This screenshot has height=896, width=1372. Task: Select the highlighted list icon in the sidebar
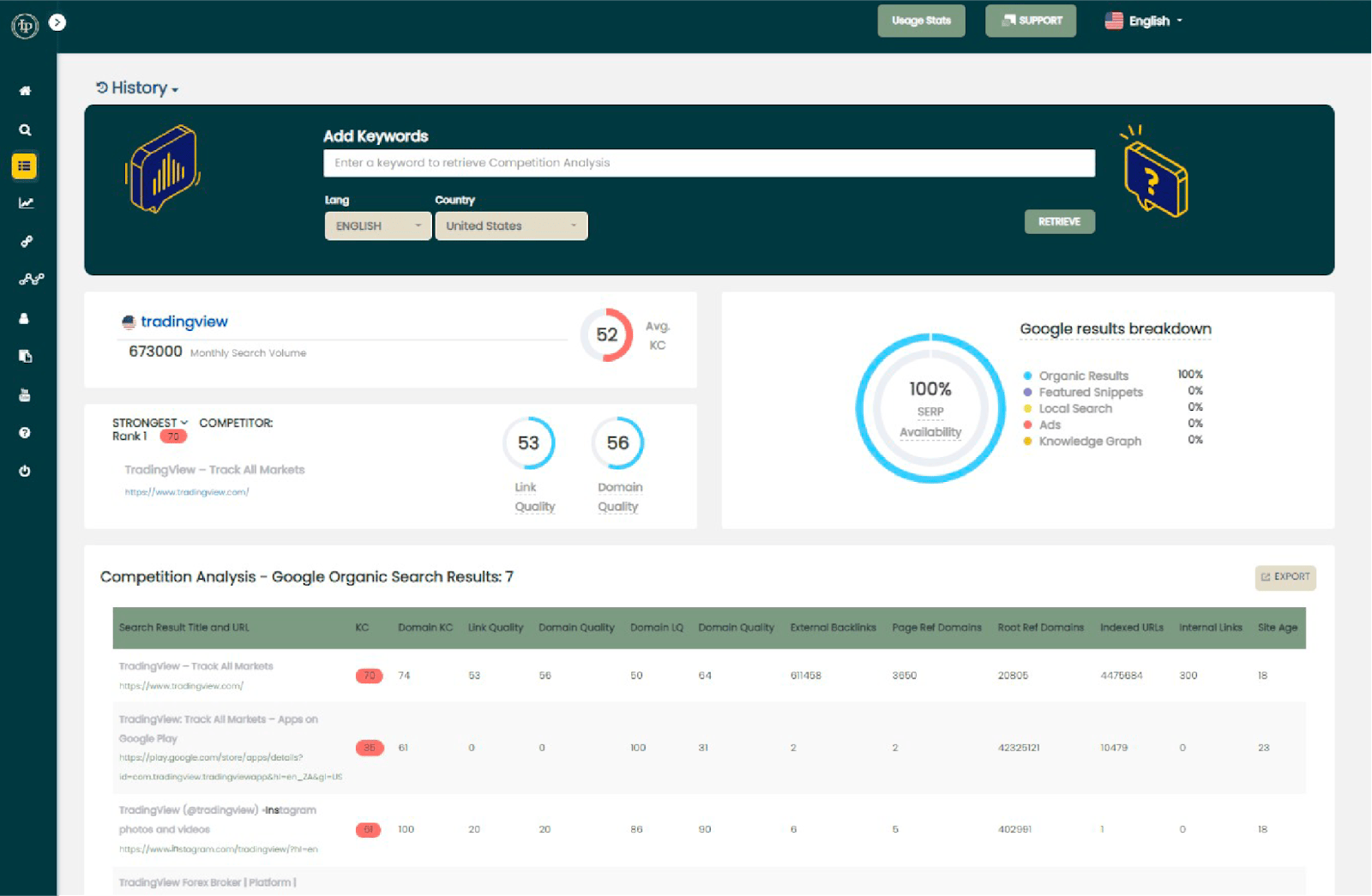pyautogui.click(x=25, y=166)
